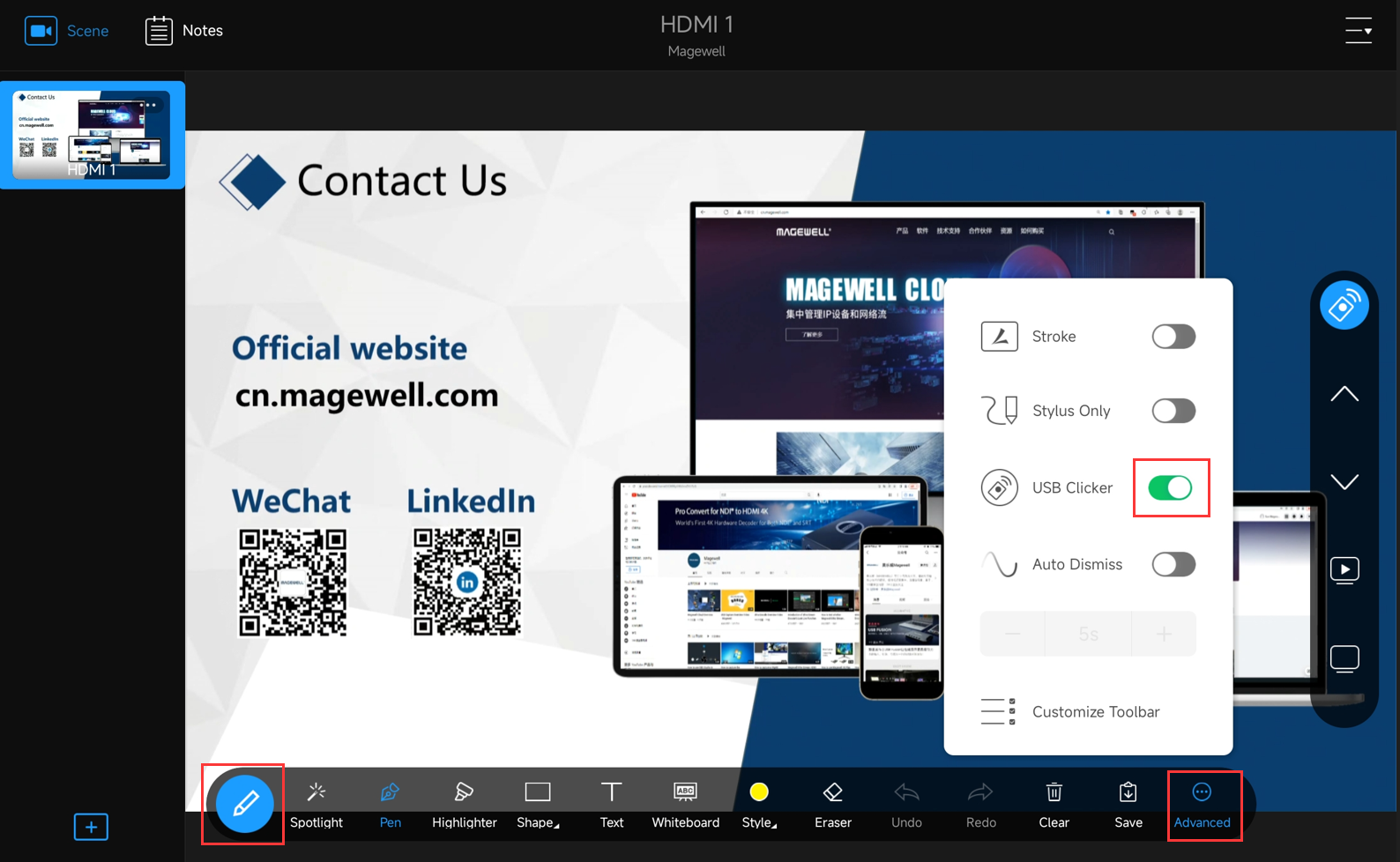Open Customize Toolbar option
Image resolution: width=1400 pixels, height=862 pixels.
(1070, 711)
